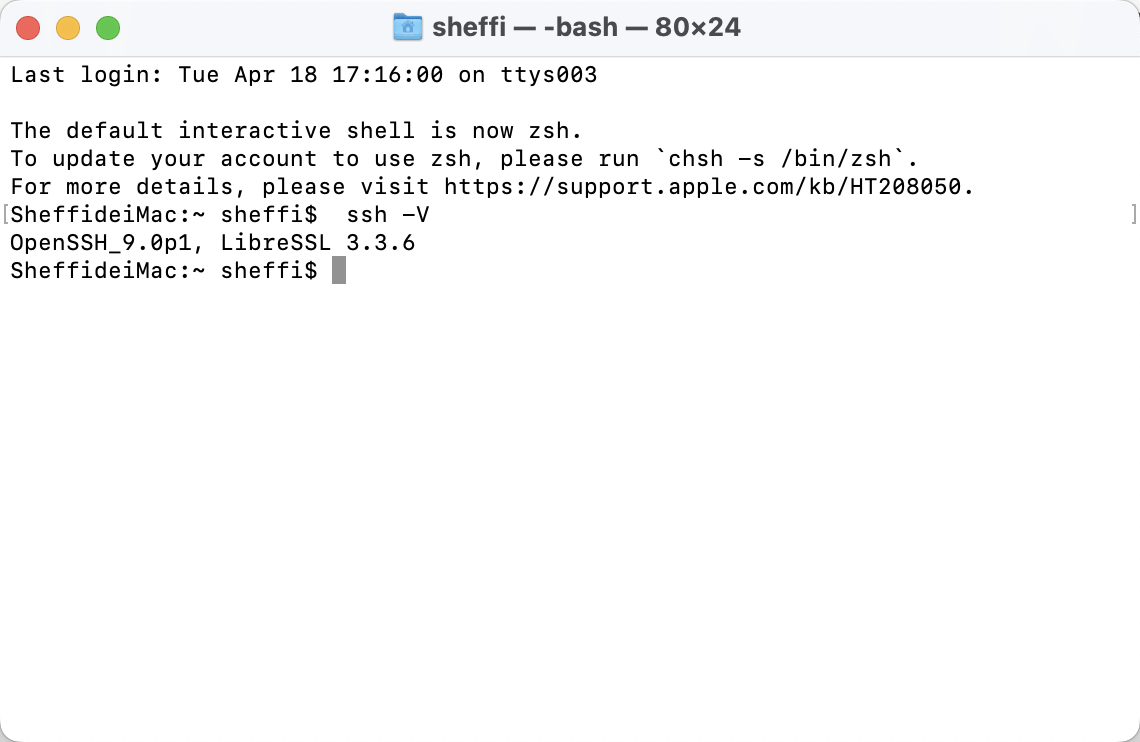This screenshot has width=1140, height=742.
Task: Close the Terminal window with red button
Action: [28, 28]
